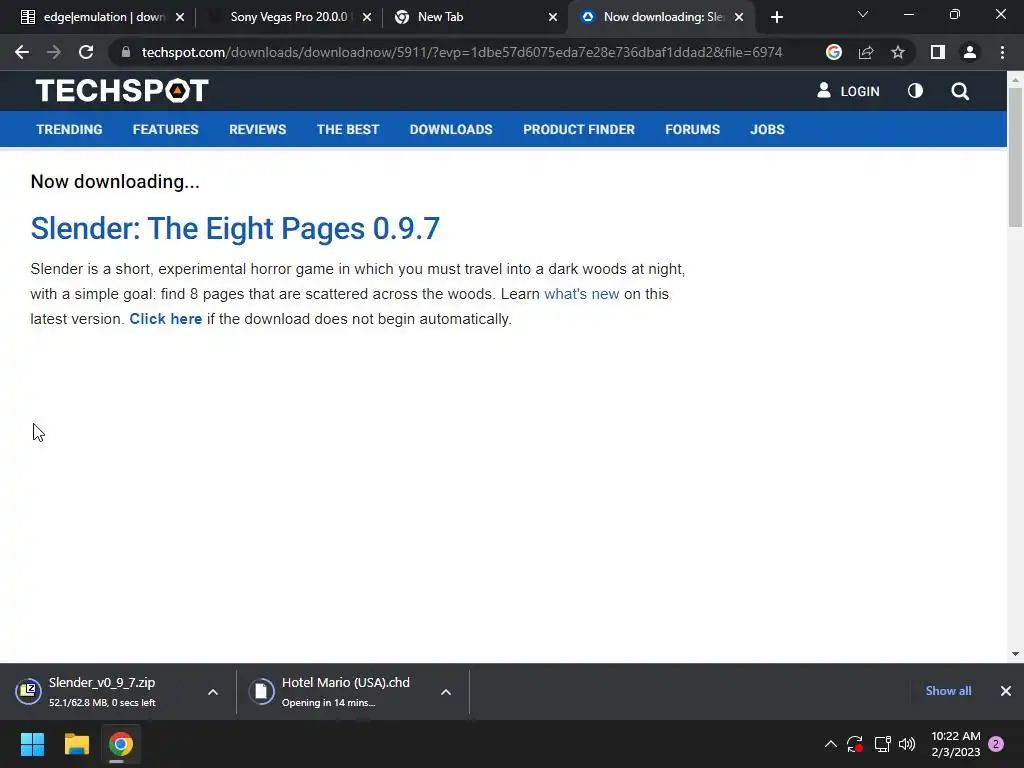Bookmark this page with the star icon
Screen dimensions: 1024x768
(898, 52)
